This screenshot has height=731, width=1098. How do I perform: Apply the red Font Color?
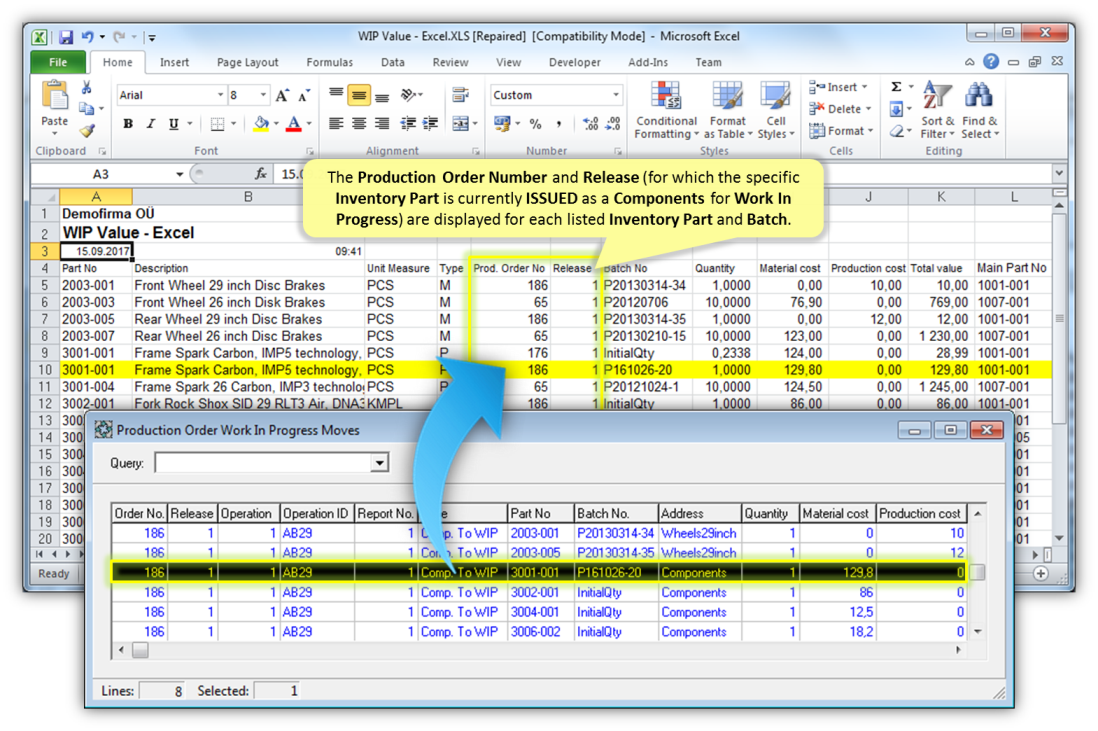(294, 125)
